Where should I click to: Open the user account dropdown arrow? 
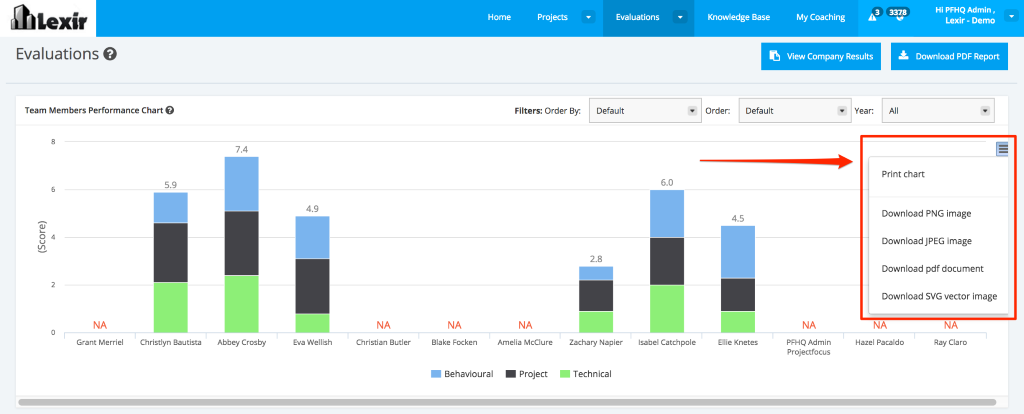[1012, 18]
